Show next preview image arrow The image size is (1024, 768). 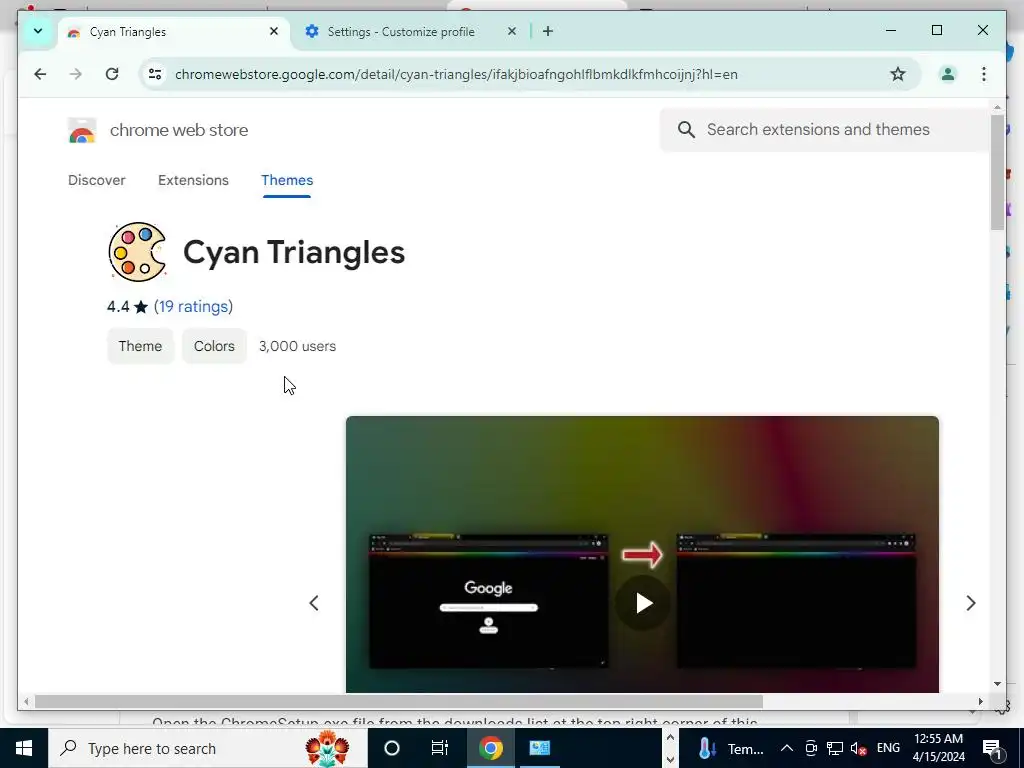click(x=971, y=603)
